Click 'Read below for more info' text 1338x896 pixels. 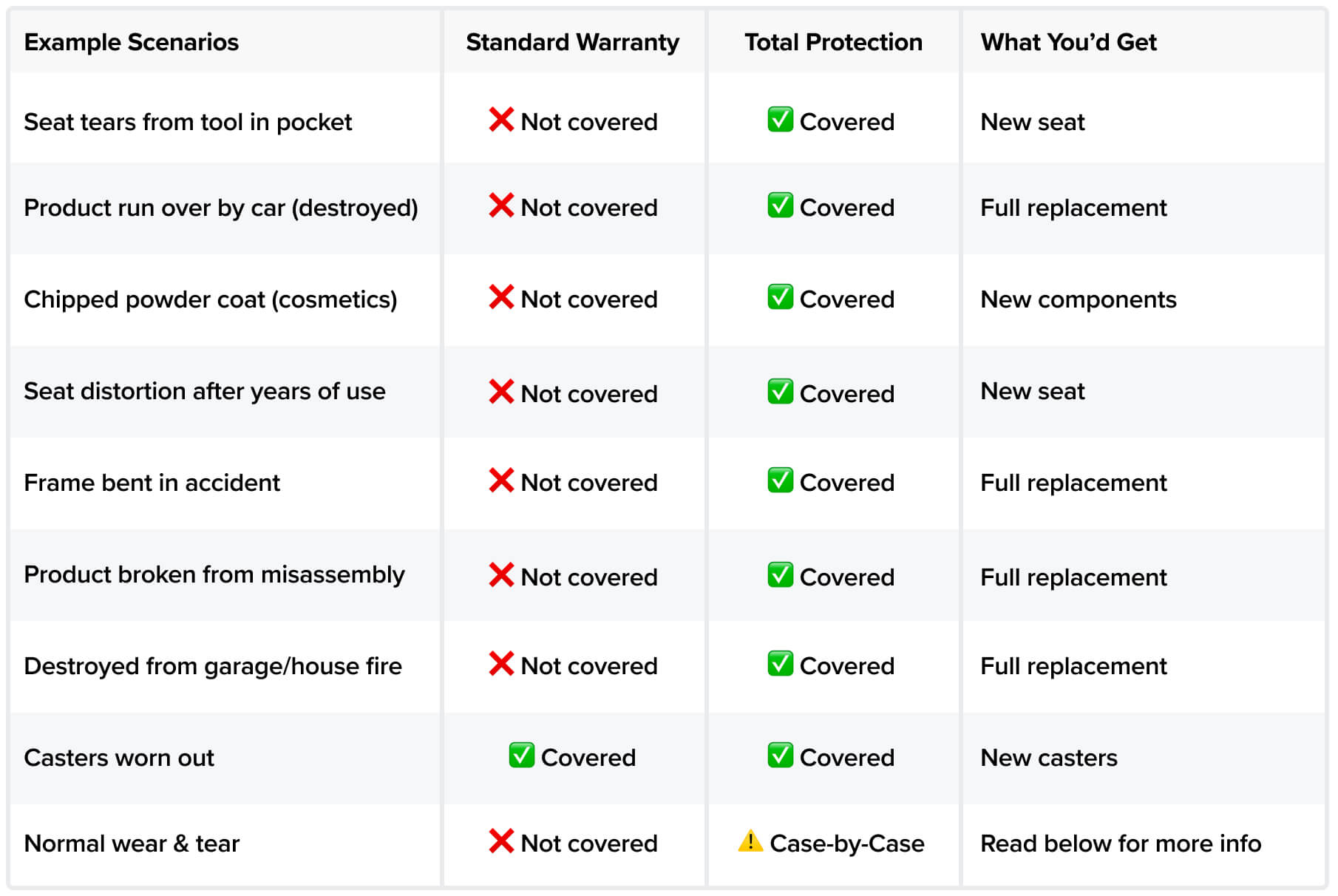click(x=1121, y=844)
